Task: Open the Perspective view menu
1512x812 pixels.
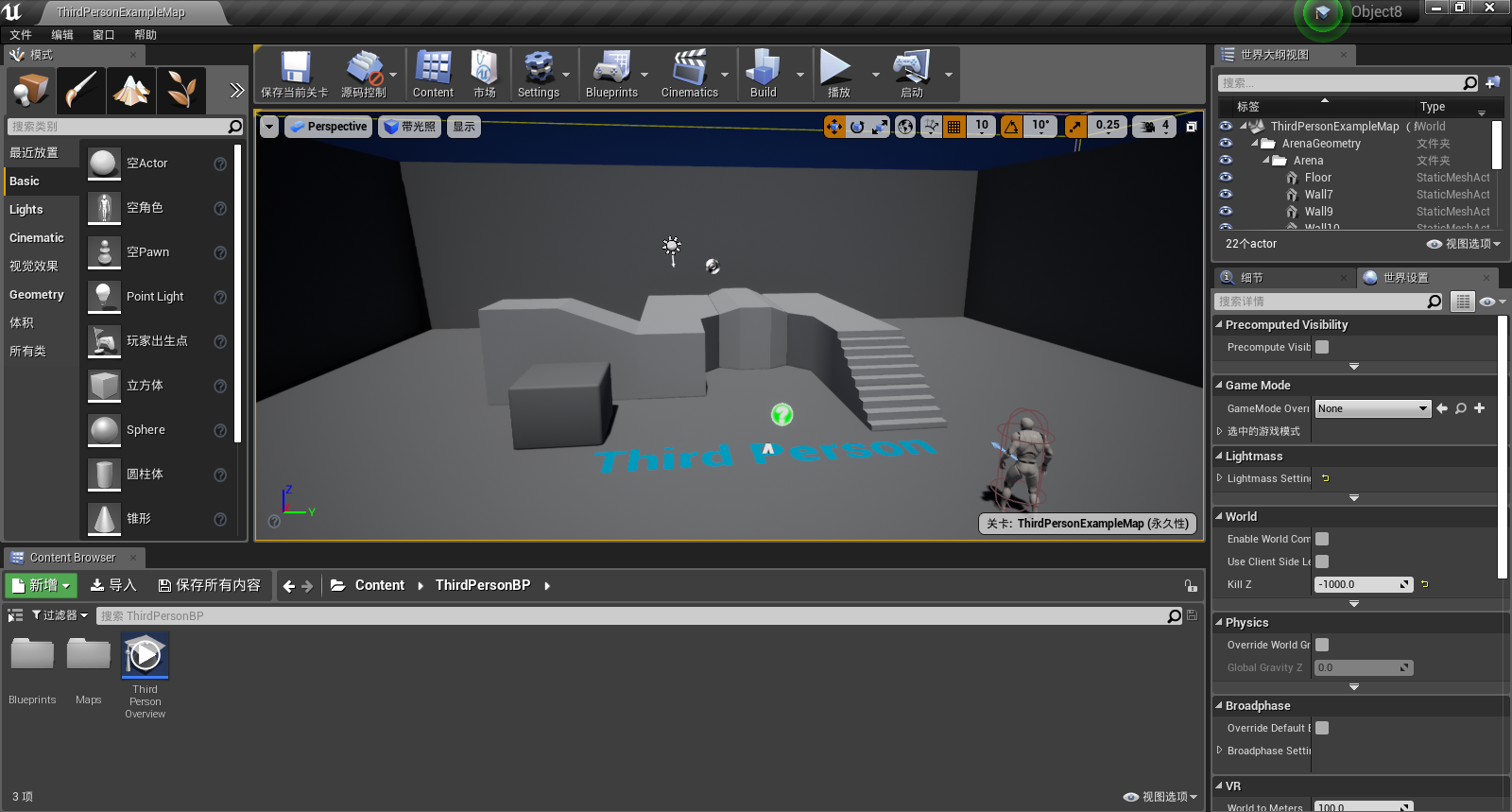Action: [327, 127]
